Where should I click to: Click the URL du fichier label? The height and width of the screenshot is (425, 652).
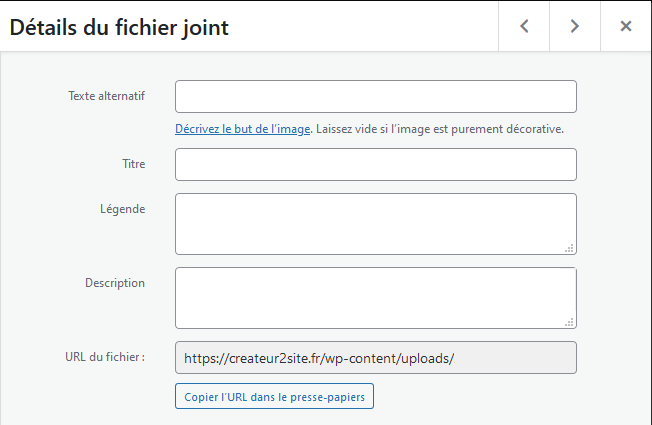(104, 357)
